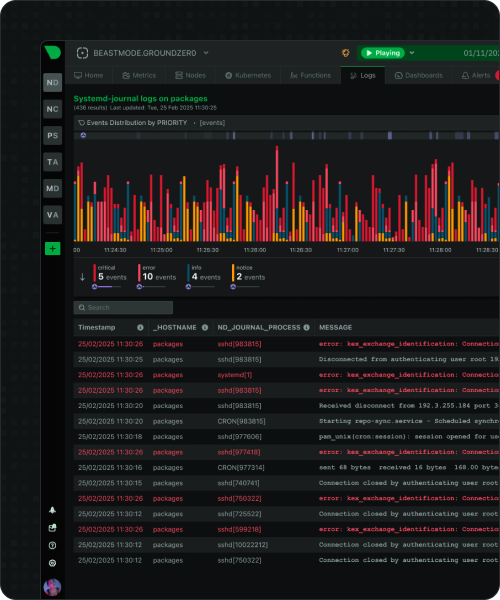Open the user avatar profile
The height and width of the screenshot is (600, 500).
click(52, 587)
